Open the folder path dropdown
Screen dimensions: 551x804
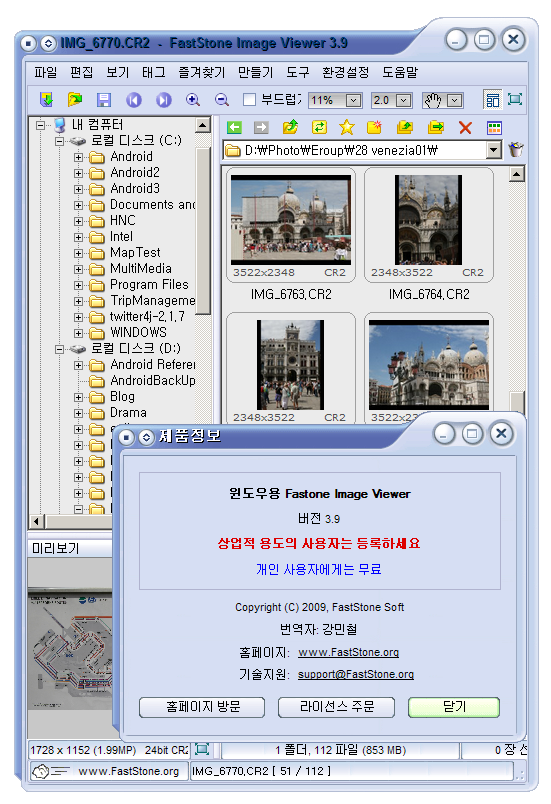click(x=493, y=150)
